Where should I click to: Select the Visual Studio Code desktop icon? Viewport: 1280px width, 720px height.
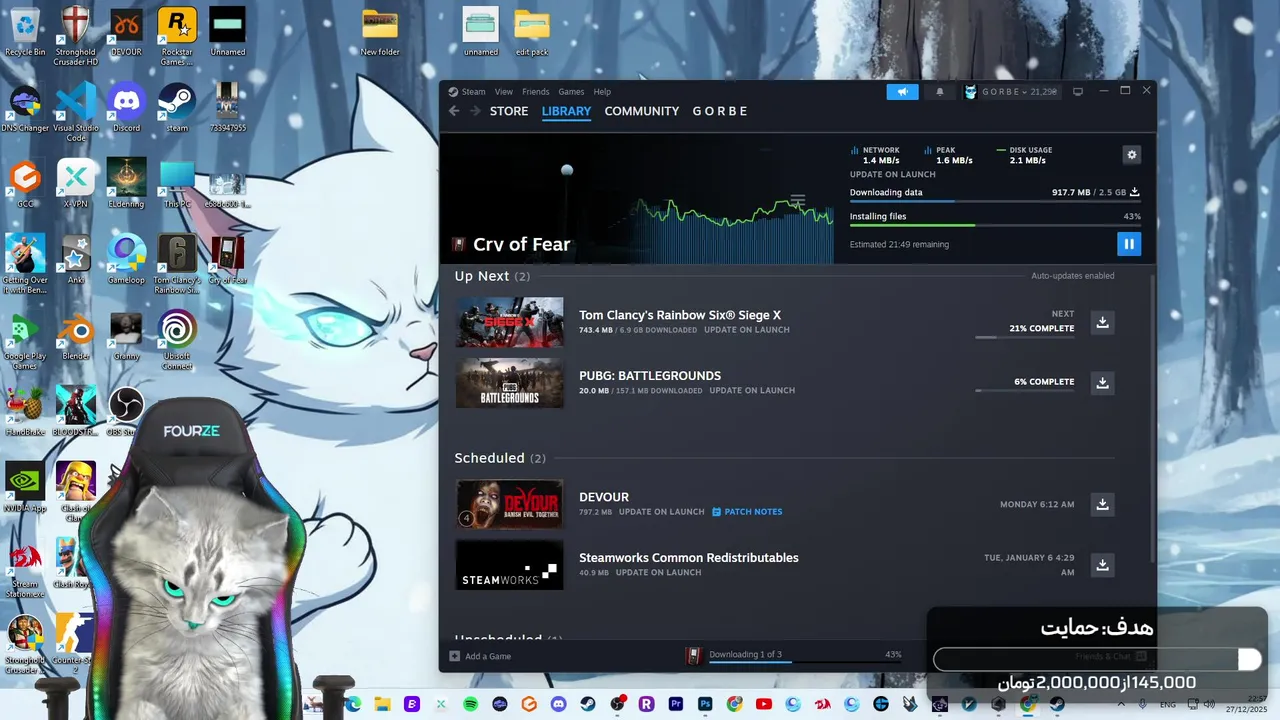click(x=76, y=112)
